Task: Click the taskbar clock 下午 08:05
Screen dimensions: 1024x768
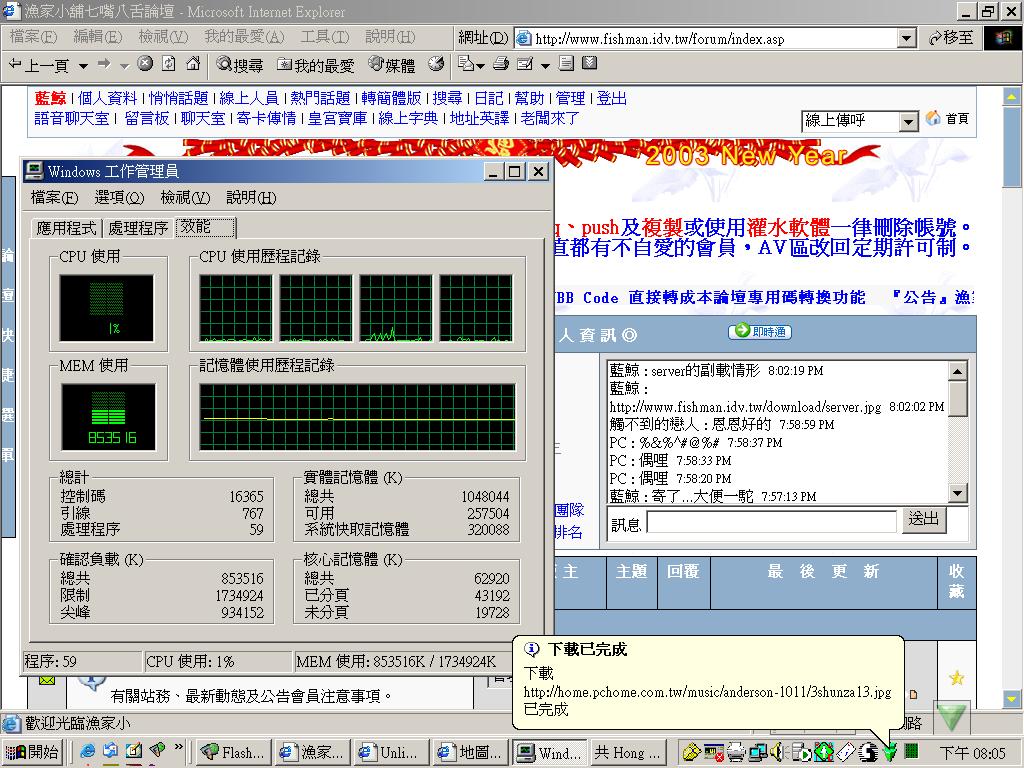Action: click(x=972, y=753)
